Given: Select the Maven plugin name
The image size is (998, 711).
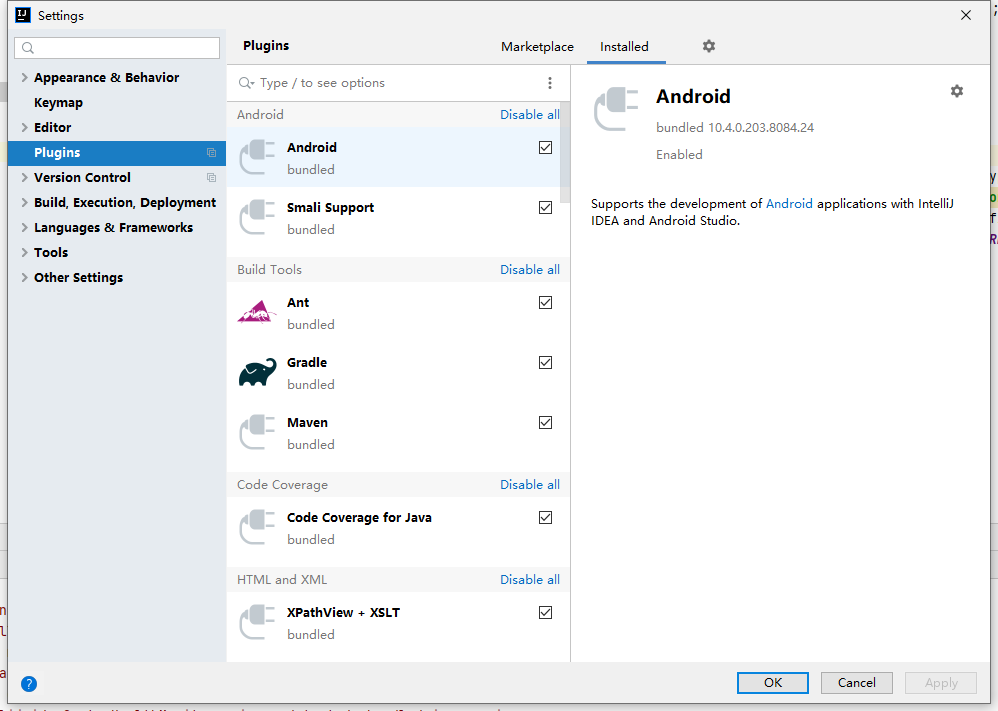Looking at the screenshot, I should (307, 423).
